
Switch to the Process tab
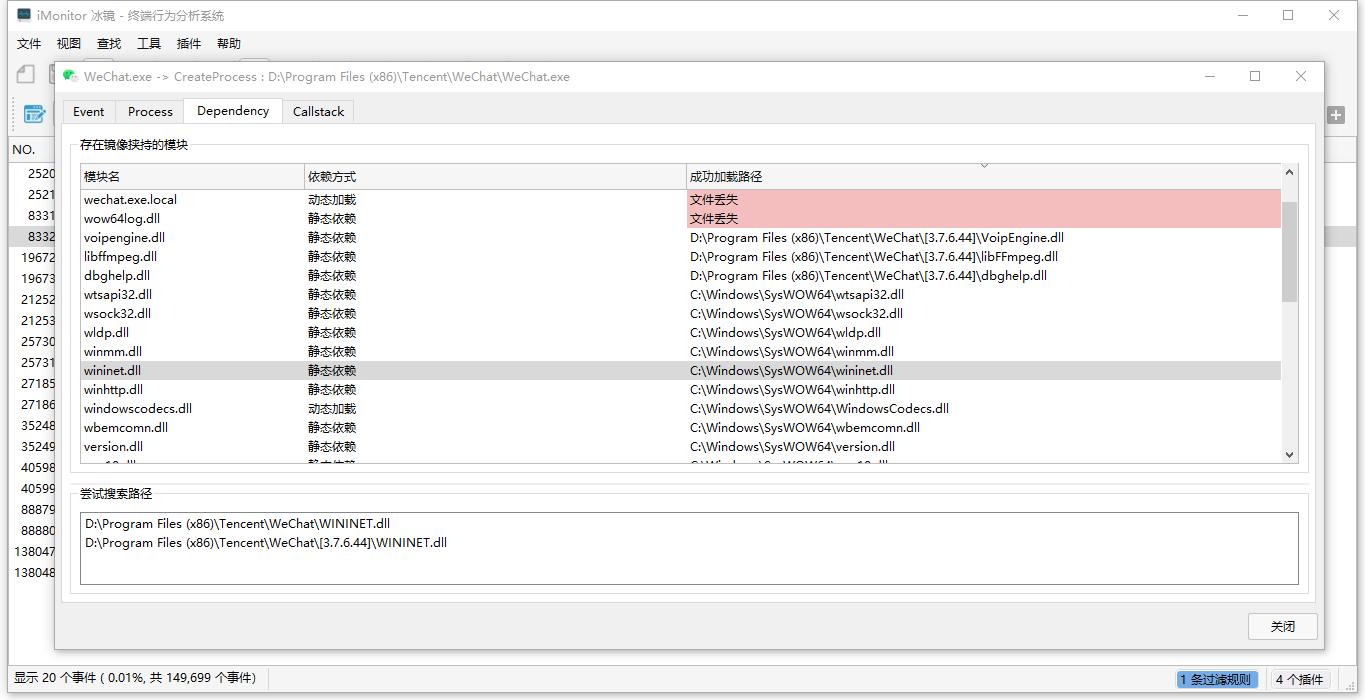point(149,111)
